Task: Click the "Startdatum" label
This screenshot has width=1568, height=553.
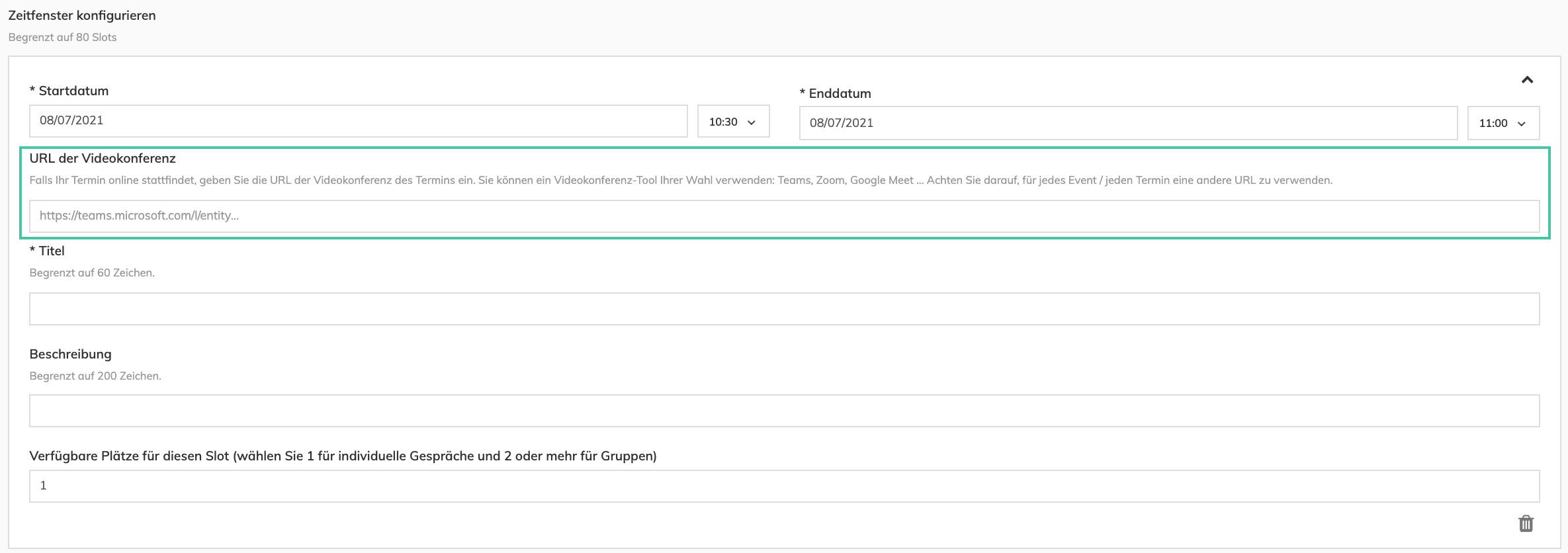Action: click(73, 91)
